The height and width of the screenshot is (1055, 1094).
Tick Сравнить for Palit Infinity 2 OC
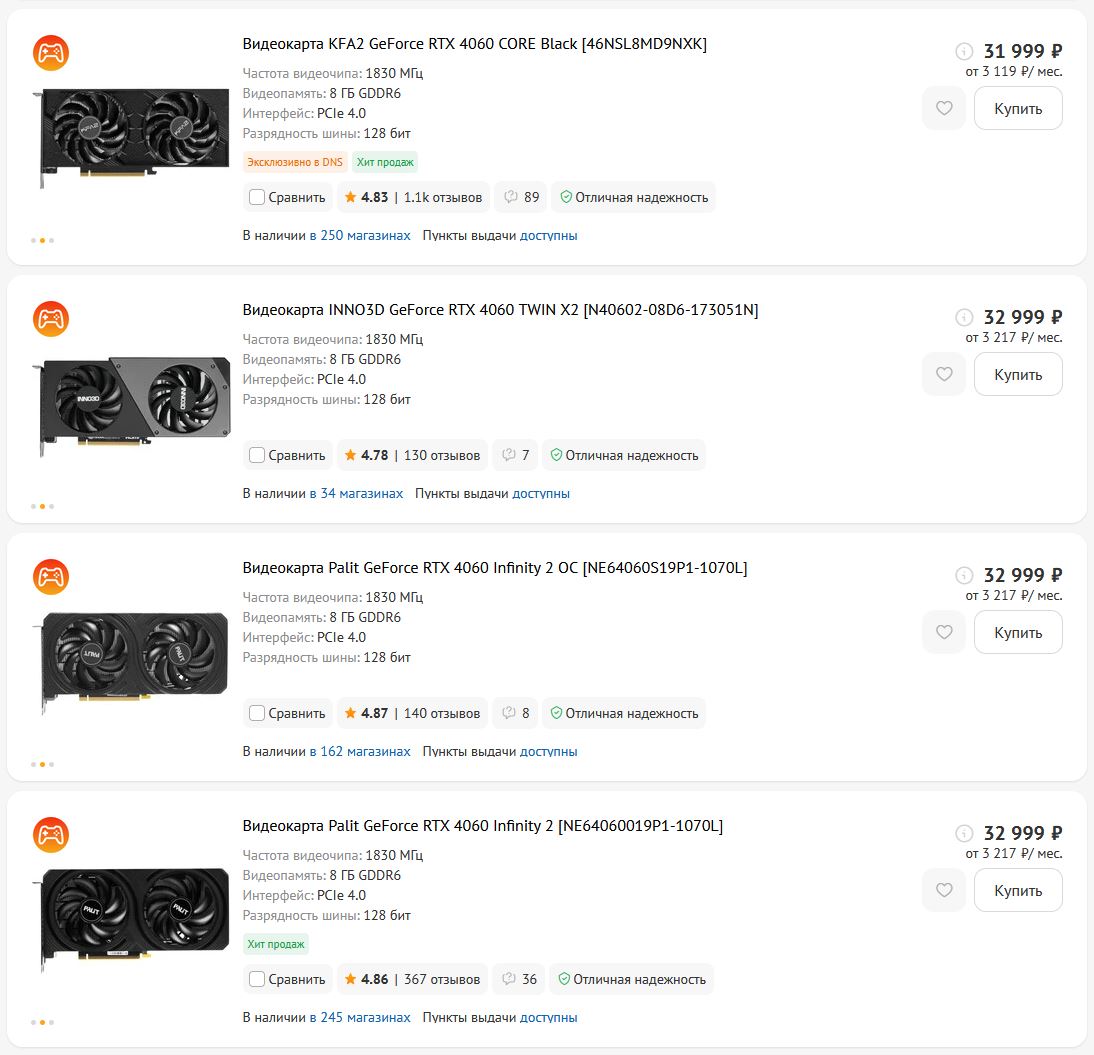pyautogui.click(x=257, y=713)
